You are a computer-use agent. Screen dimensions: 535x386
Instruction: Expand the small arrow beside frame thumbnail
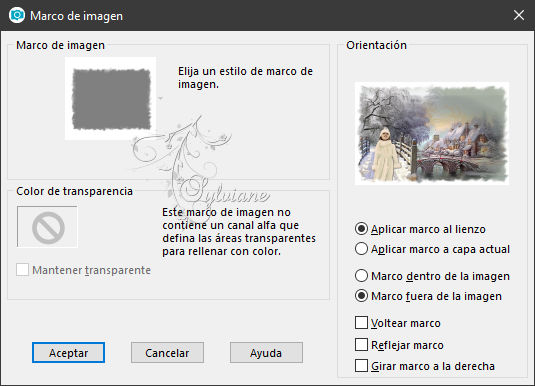click(x=160, y=99)
